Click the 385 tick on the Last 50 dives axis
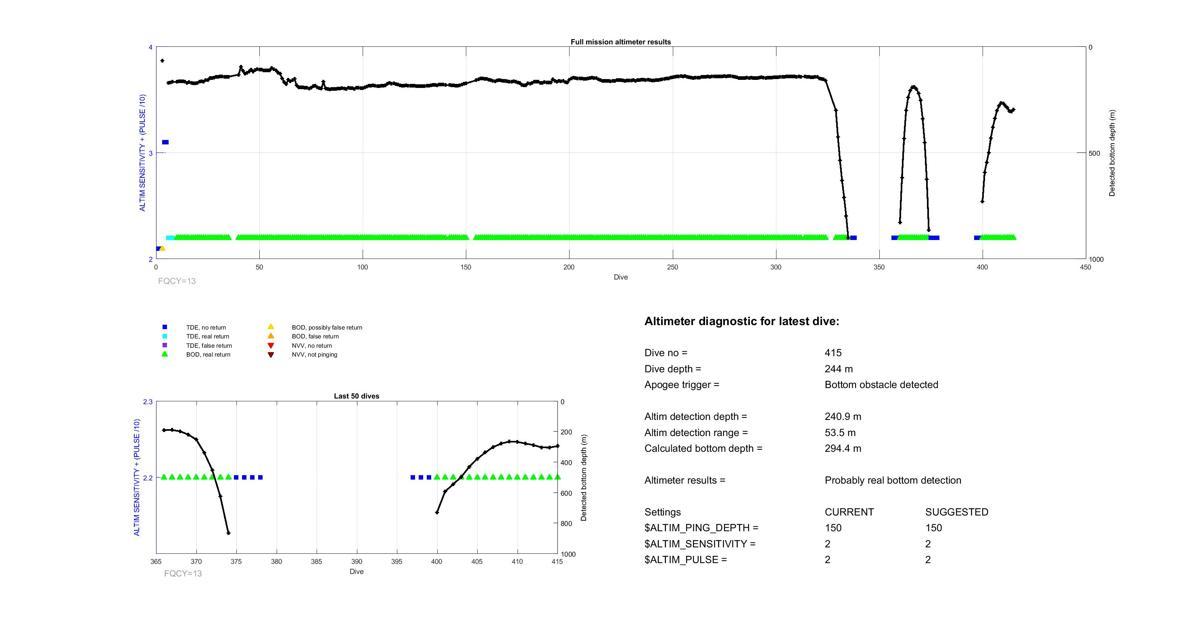 [316, 562]
